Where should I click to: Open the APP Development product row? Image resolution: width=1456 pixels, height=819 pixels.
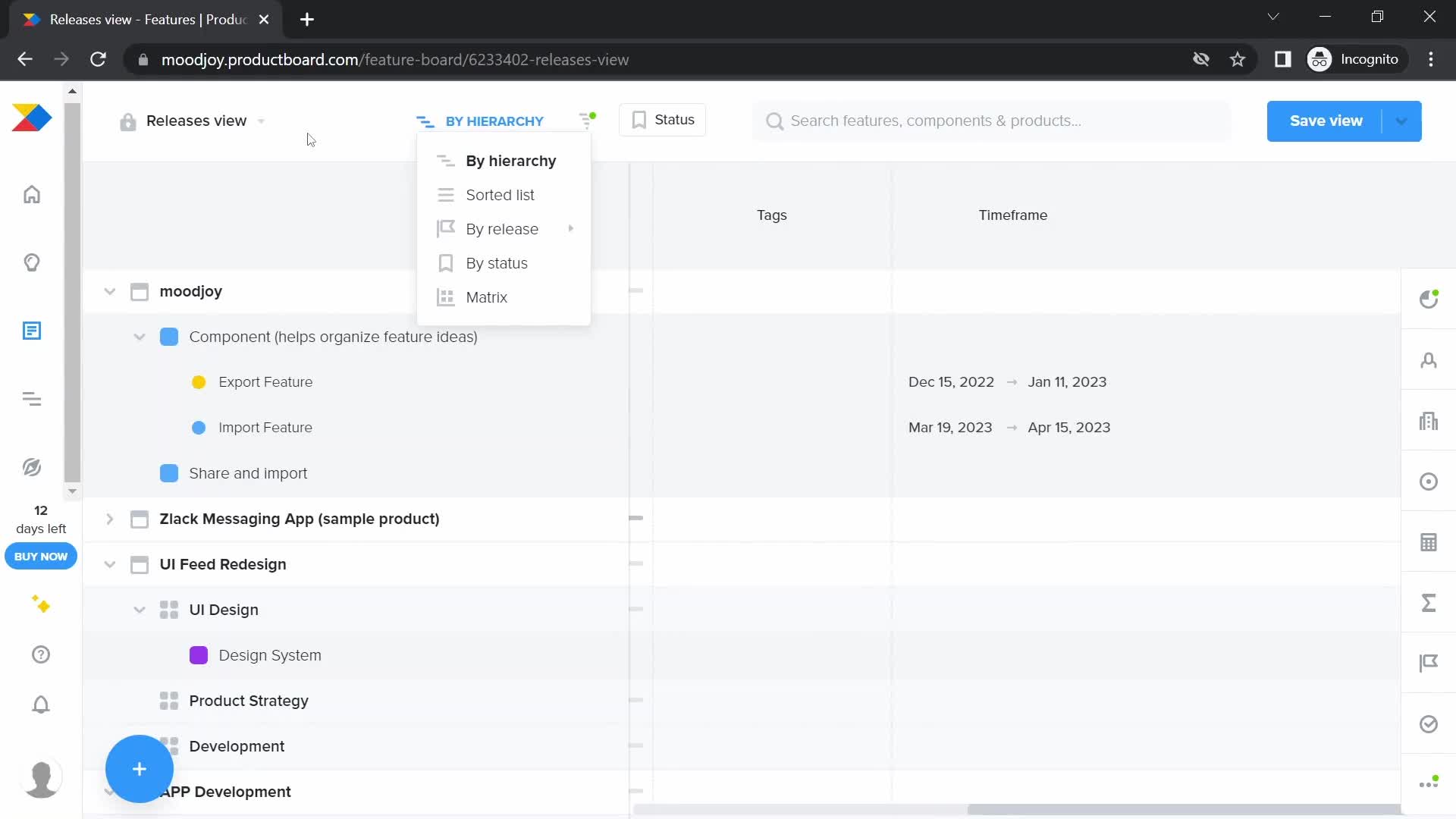pyautogui.click(x=226, y=792)
